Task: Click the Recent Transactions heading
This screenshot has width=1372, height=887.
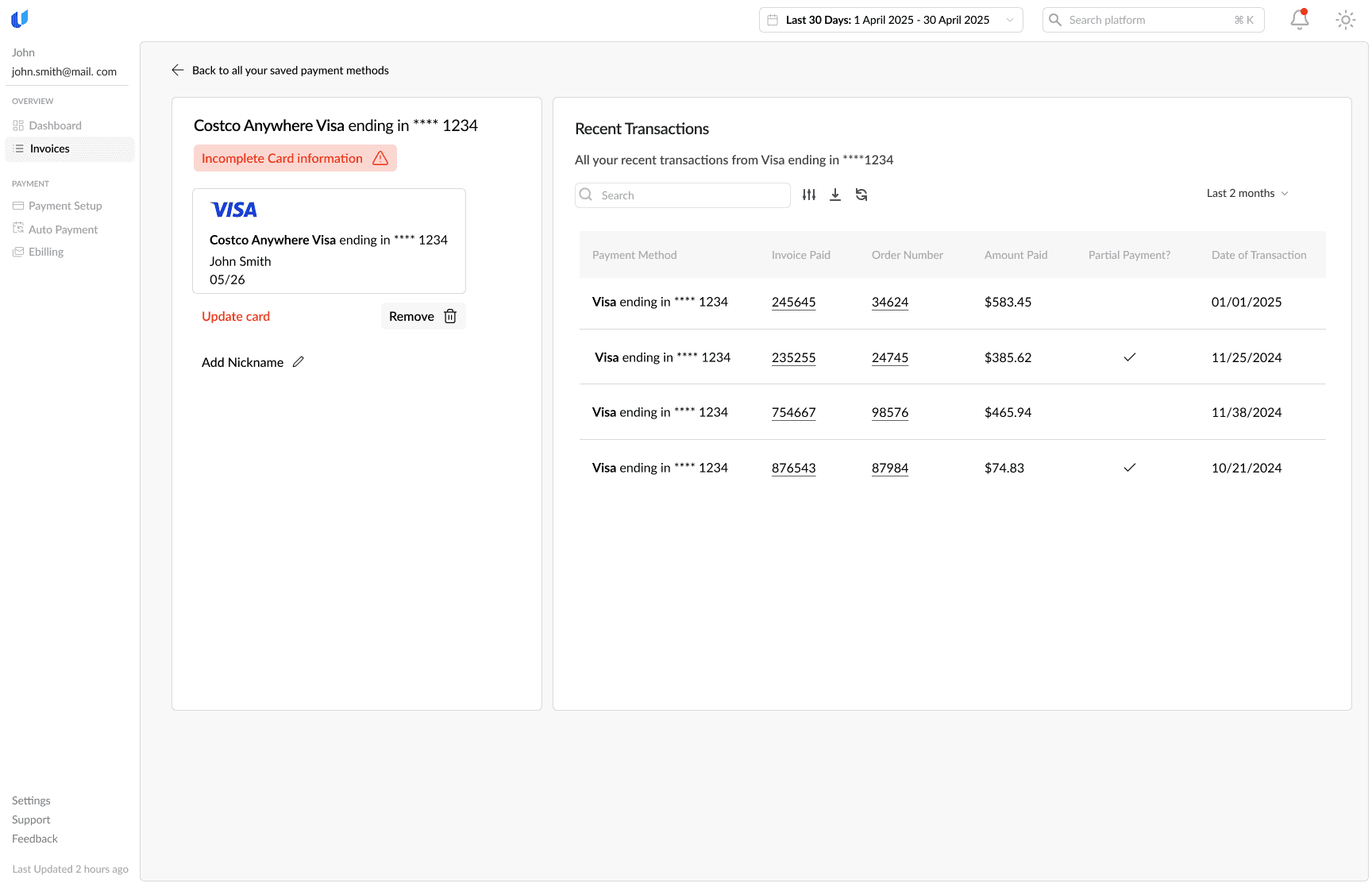Action: pos(642,129)
